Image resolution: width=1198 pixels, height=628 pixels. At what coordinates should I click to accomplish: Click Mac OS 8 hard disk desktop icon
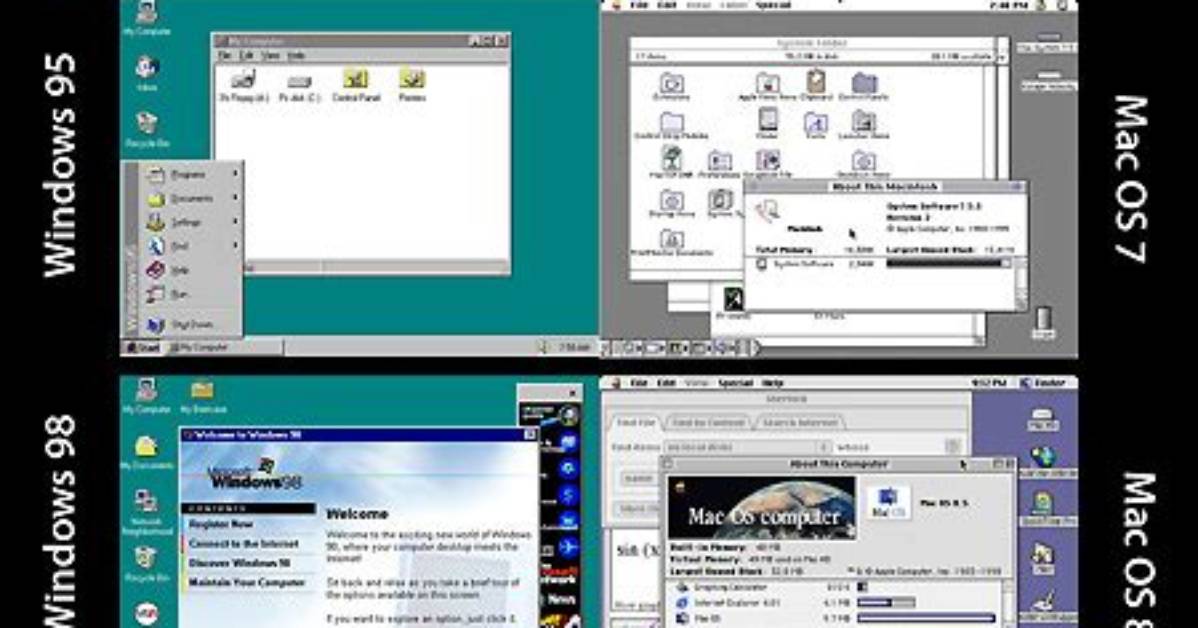tap(1043, 419)
